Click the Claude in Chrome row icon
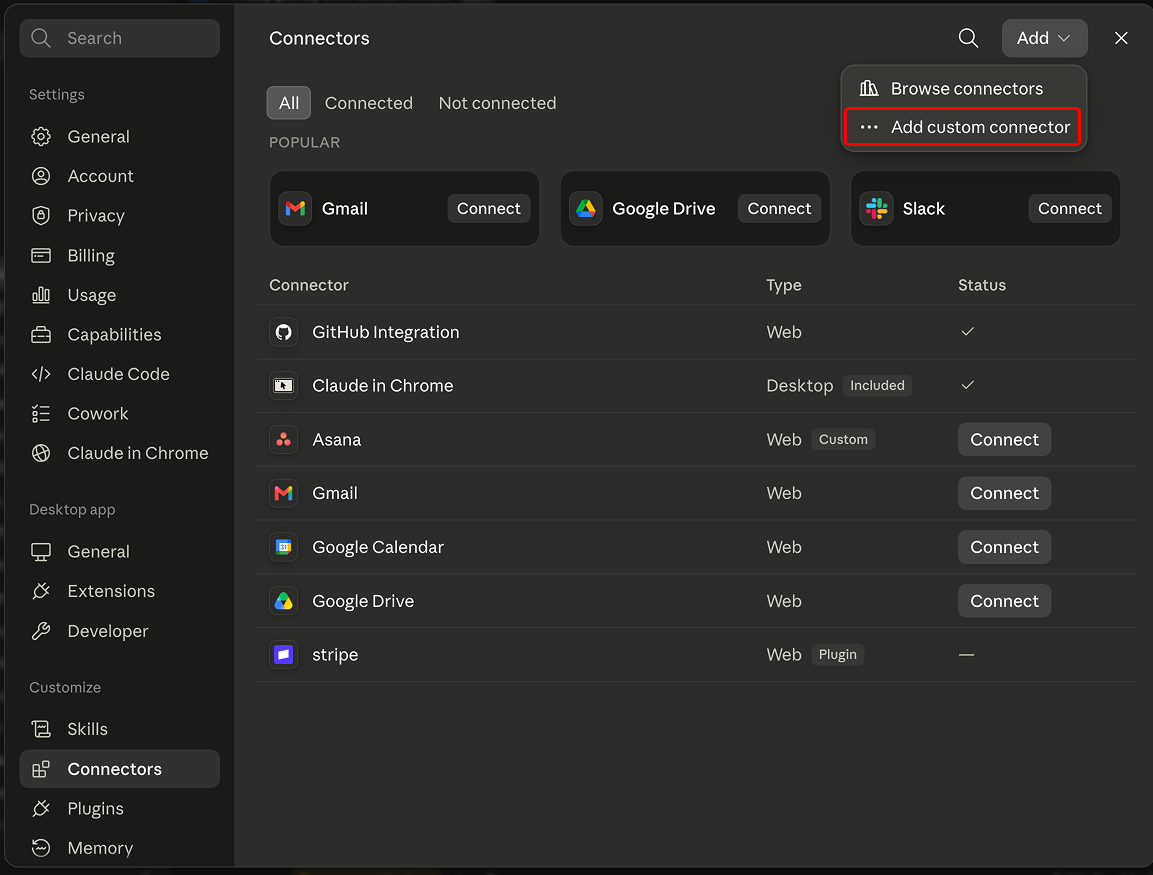 (x=283, y=386)
